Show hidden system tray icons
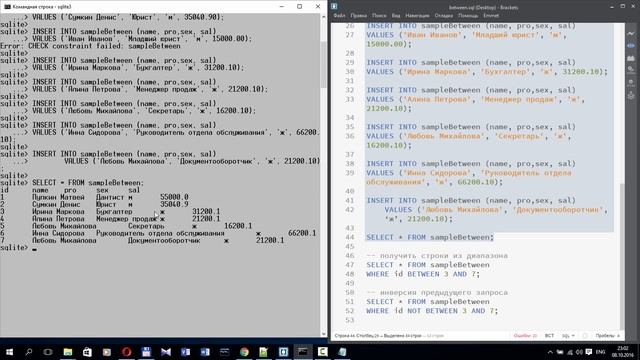This screenshot has width=640, height=360. [x=550, y=352]
